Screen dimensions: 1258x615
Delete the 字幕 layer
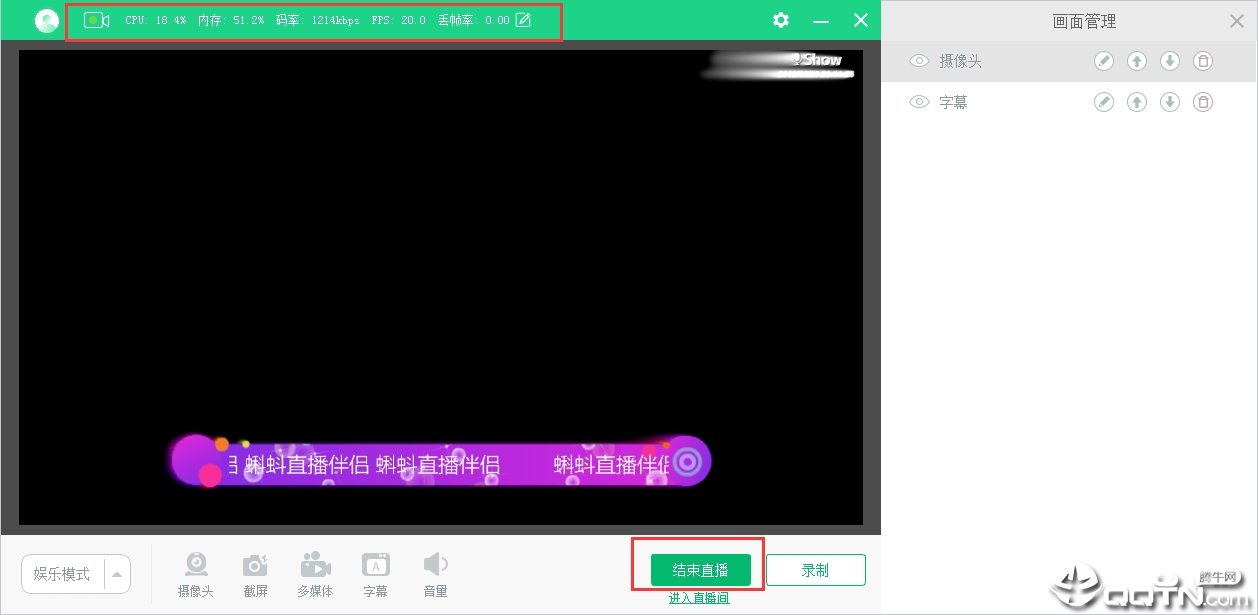click(1203, 102)
